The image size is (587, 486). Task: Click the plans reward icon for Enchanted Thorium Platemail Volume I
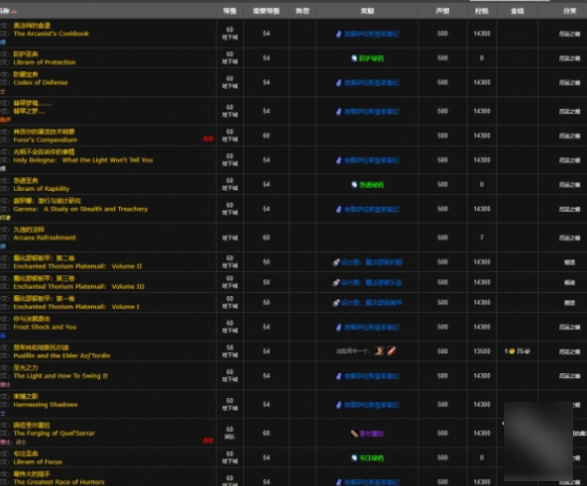[336, 303]
